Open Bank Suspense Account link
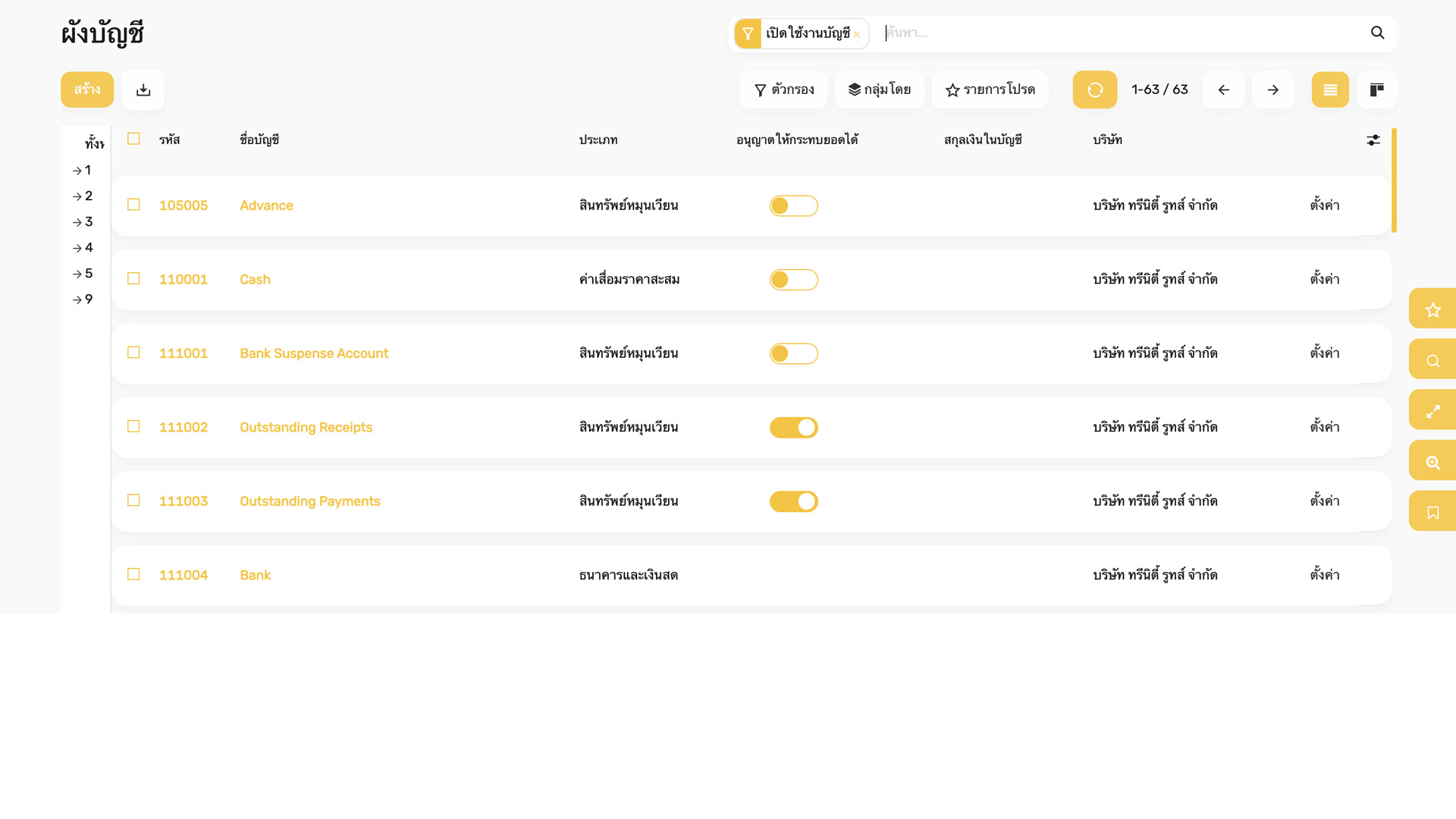Image resolution: width=1456 pixels, height=819 pixels. pos(313,354)
